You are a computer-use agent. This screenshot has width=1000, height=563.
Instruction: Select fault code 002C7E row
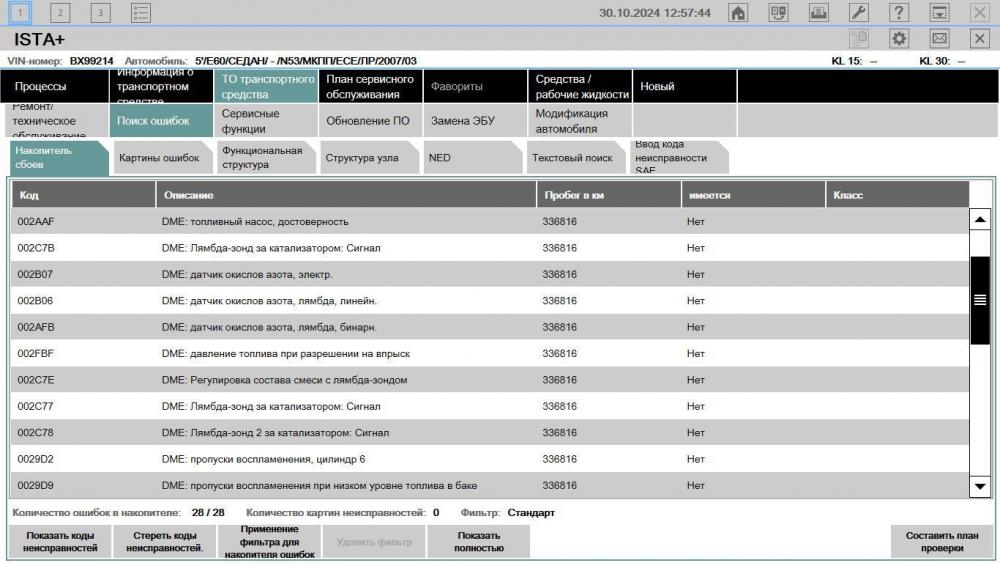(x=489, y=379)
